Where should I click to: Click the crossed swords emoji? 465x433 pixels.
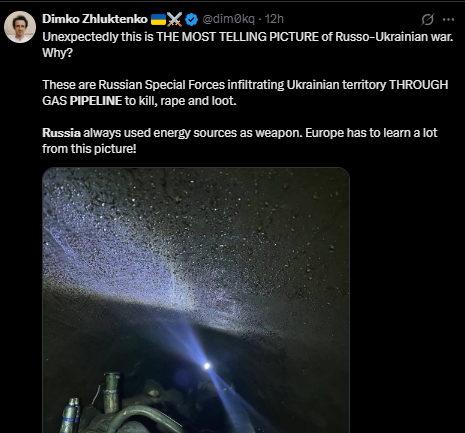click(x=174, y=19)
